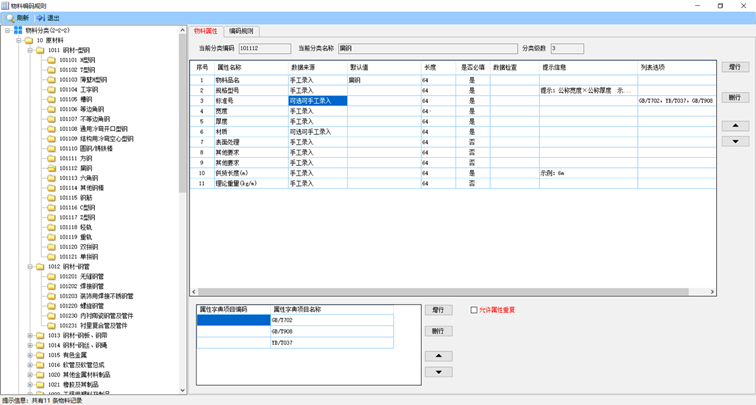Click folder icon of 101110
The height and width of the screenshot is (405, 756).
click(x=52, y=148)
